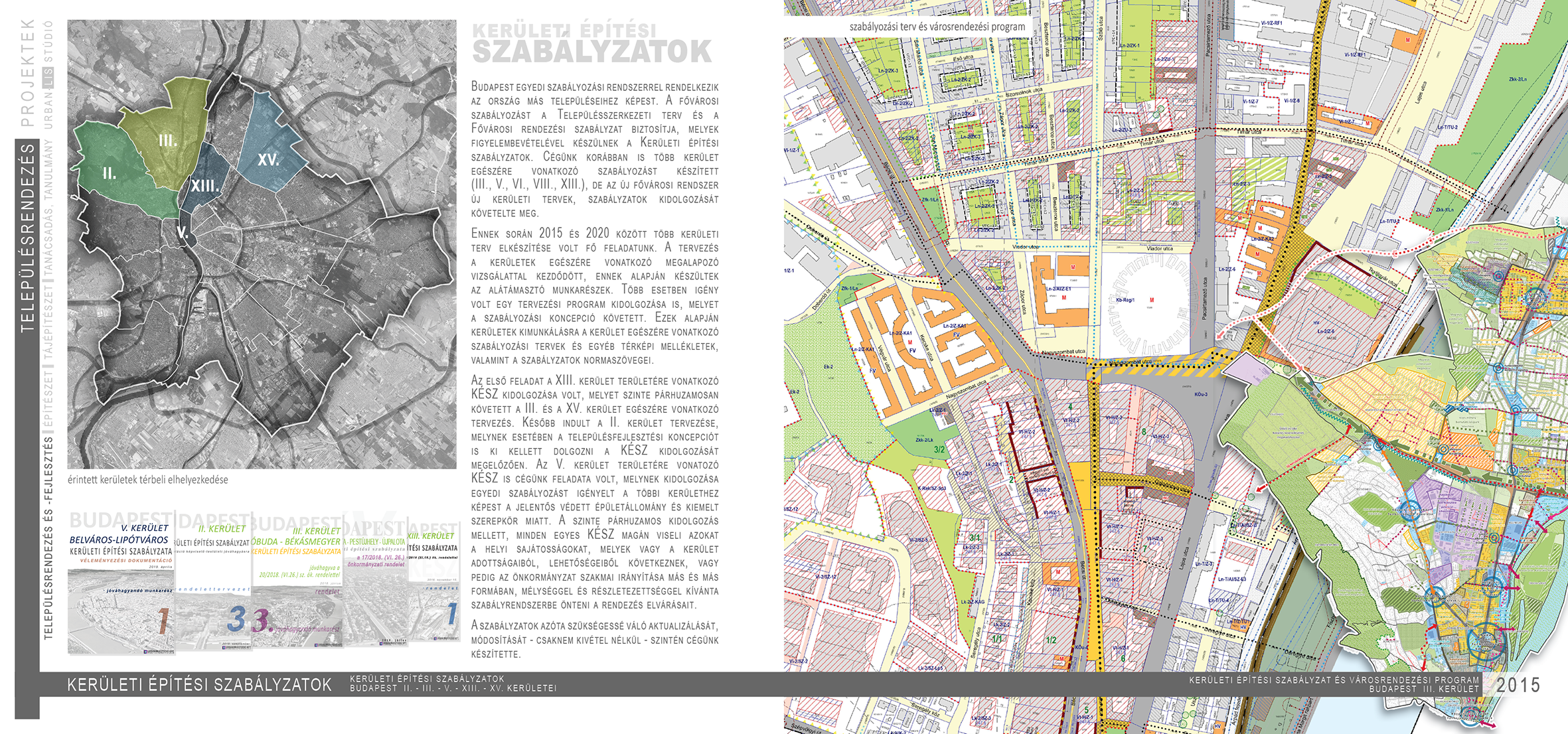This screenshot has width=1568, height=734.
Task: Click the paragraph starting 'Budapest egyedi szabályozási'
Action: tap(595, 150)
